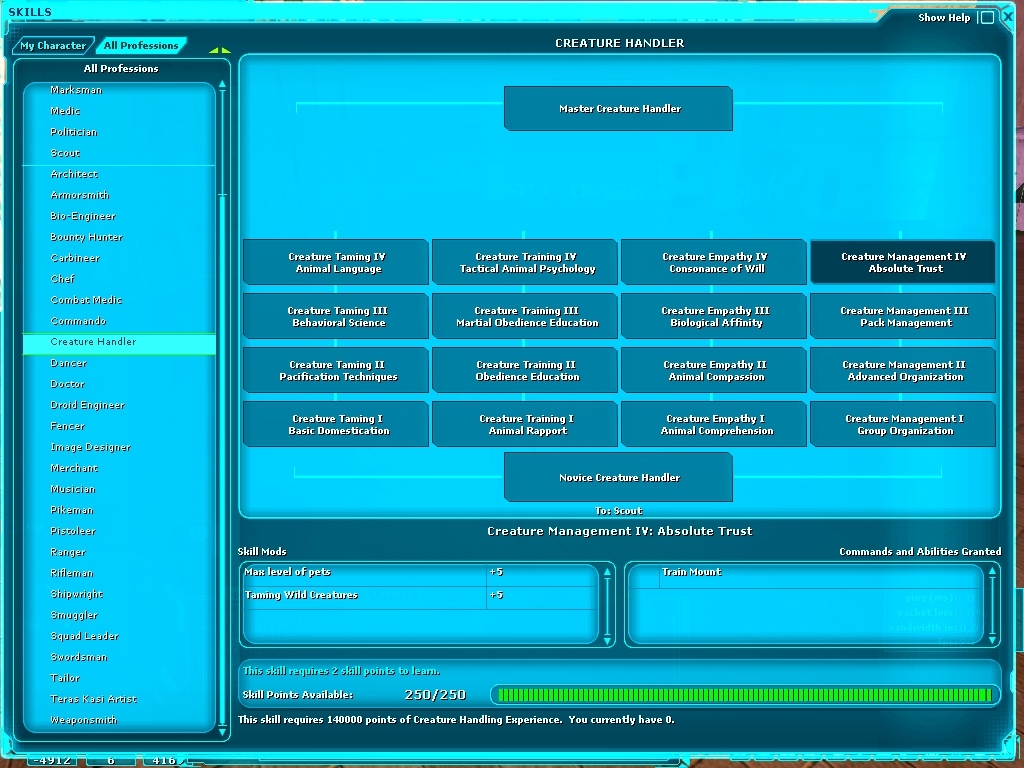This screenshot has width=1024, height=768.
Task: Select Creature Training I Animal Rapport
Action: (525, 424)
